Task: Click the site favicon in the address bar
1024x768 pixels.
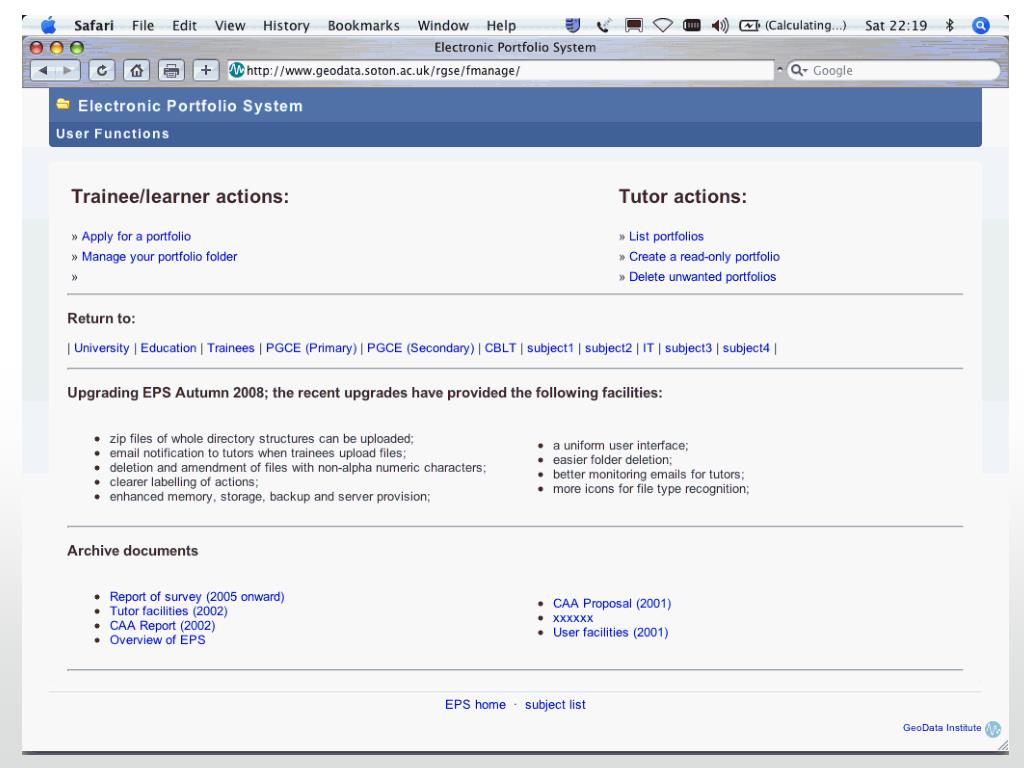Action: point(236,70)
